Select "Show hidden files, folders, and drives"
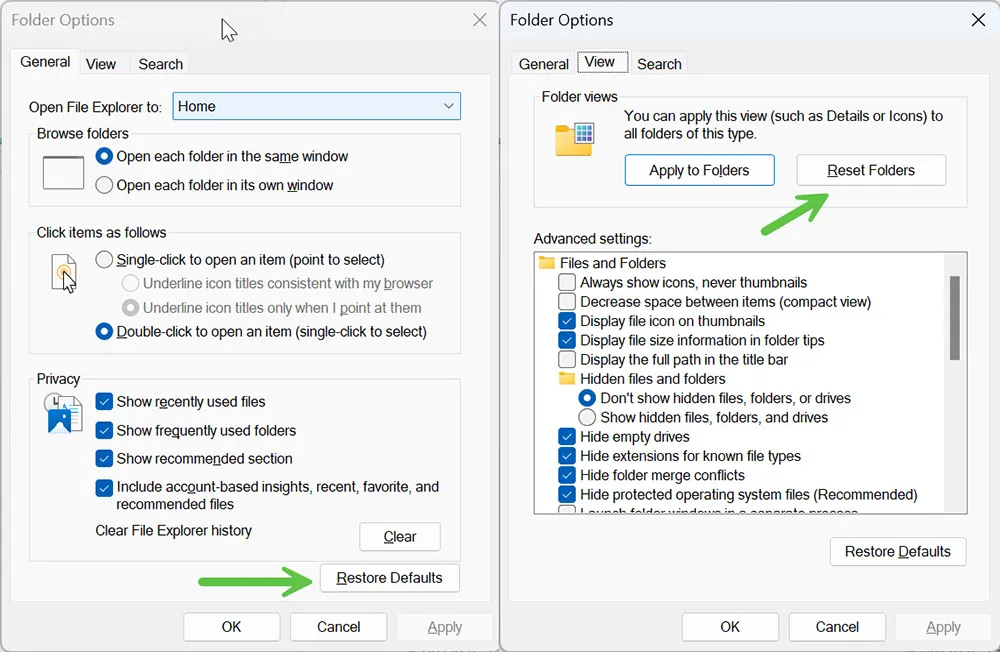This screenshot has width=1000, height=652. coord(590,417)
